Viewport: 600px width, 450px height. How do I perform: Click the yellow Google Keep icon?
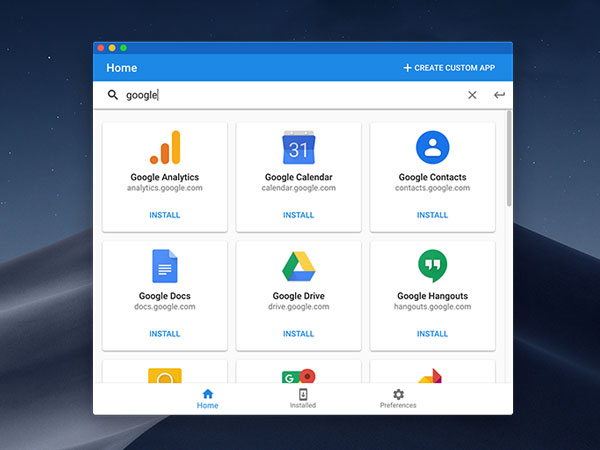(x=165, y=375)
